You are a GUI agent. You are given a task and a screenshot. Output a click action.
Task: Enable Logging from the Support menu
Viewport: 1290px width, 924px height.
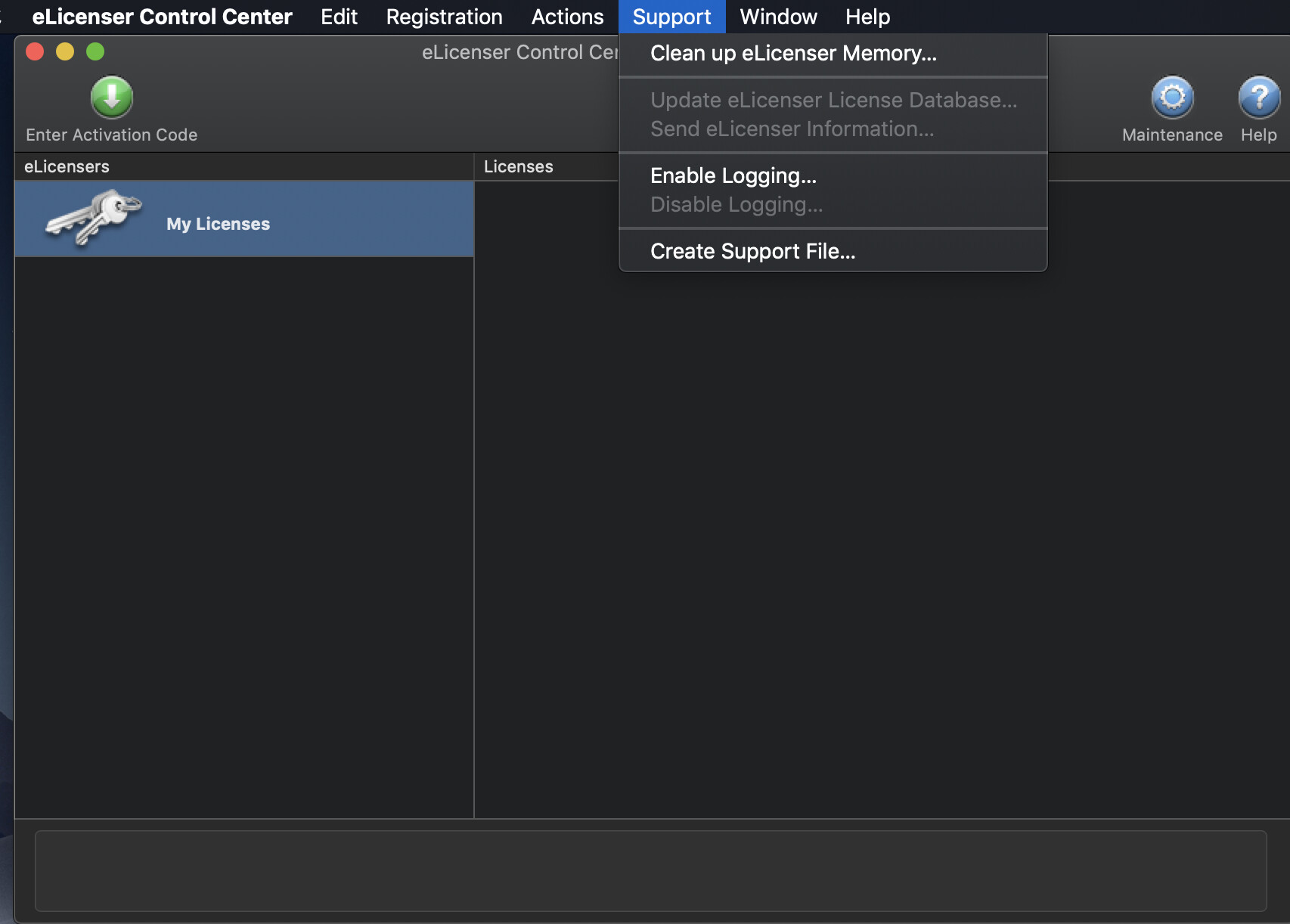[732, 175]
